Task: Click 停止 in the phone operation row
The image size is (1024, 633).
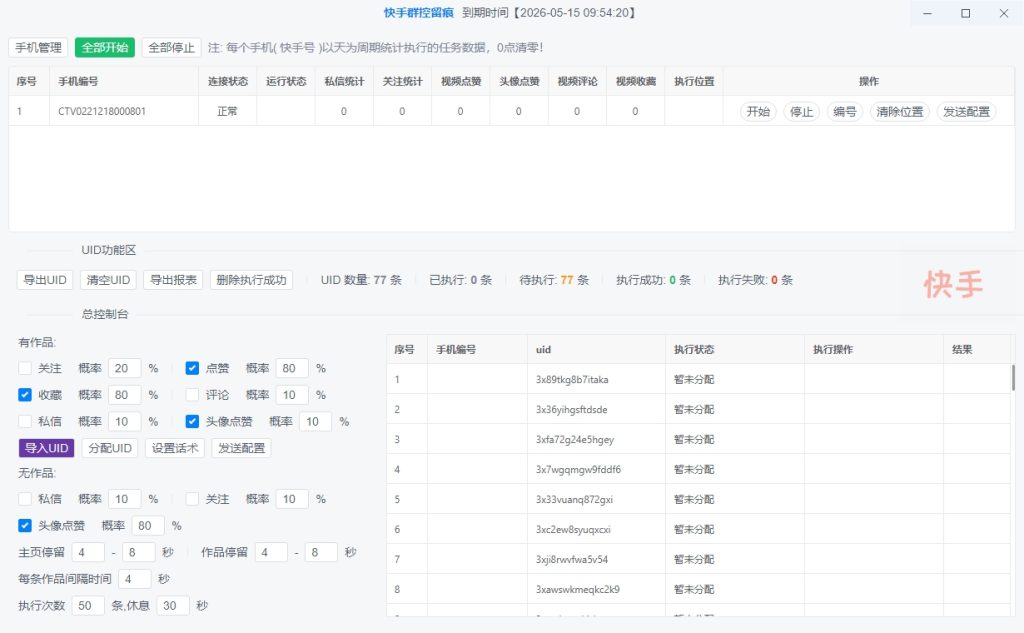Action: click(x=801, y=111)
